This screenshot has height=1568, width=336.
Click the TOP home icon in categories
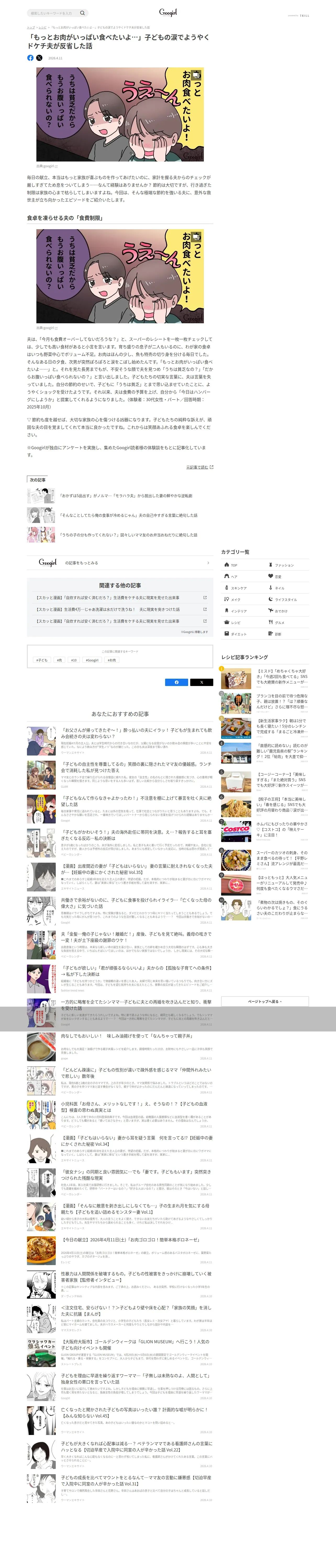[x=226, y=565]
